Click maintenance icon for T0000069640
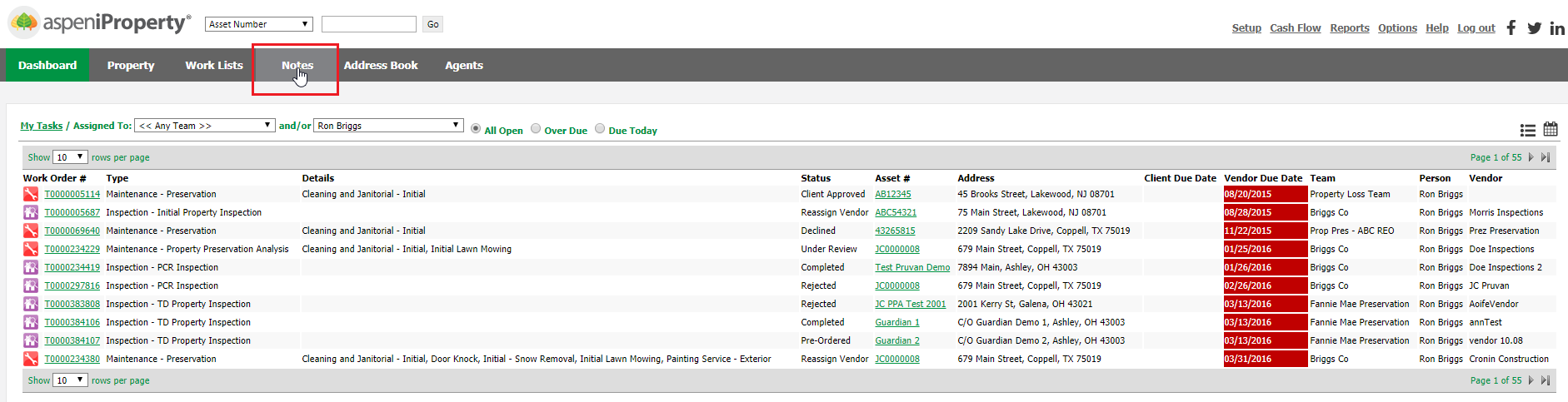The image size is (1568, 402). [x=31, y=231]
